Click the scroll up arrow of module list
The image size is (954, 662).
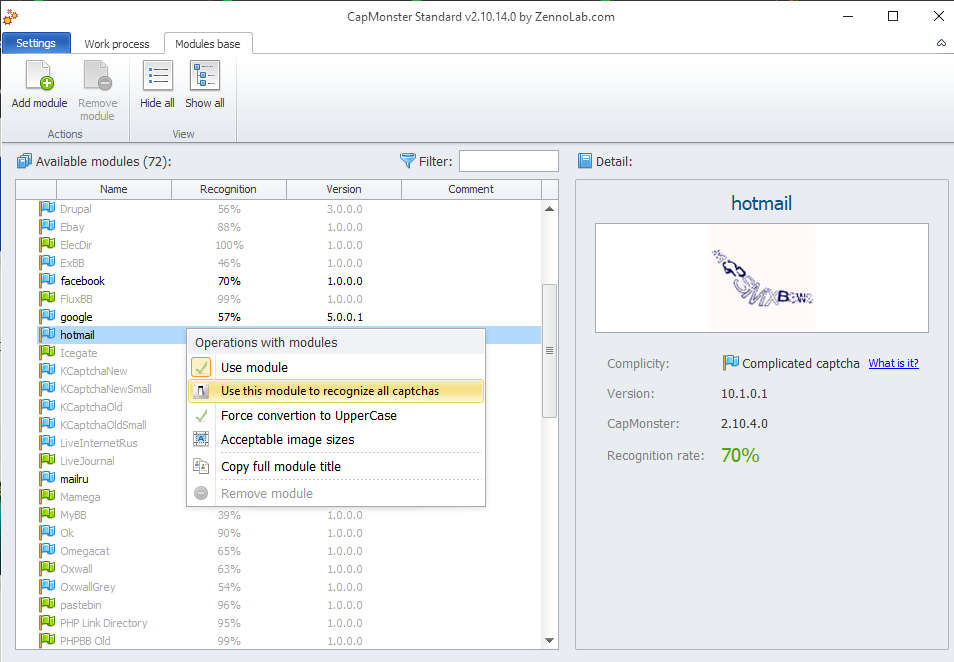tap(549, 209)
